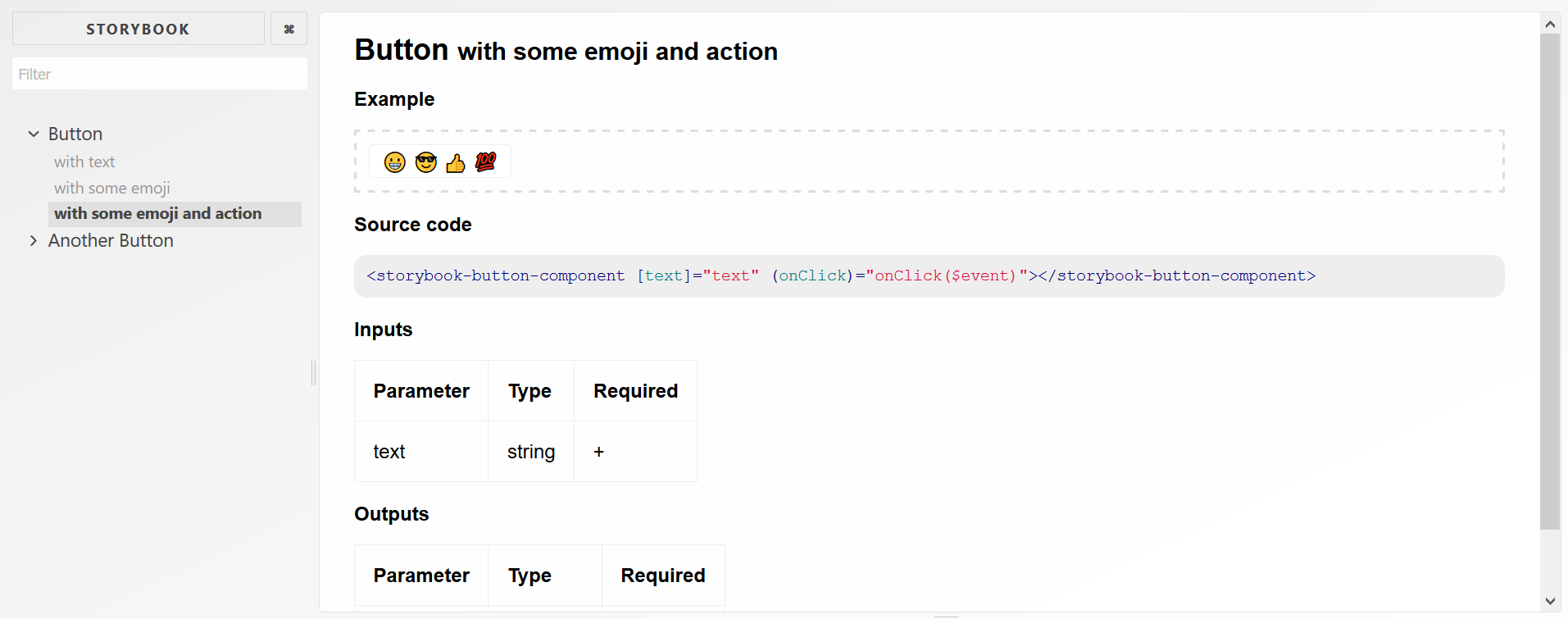Select the Another Button group
This screenshot has width=1568, height=619.
111,240
